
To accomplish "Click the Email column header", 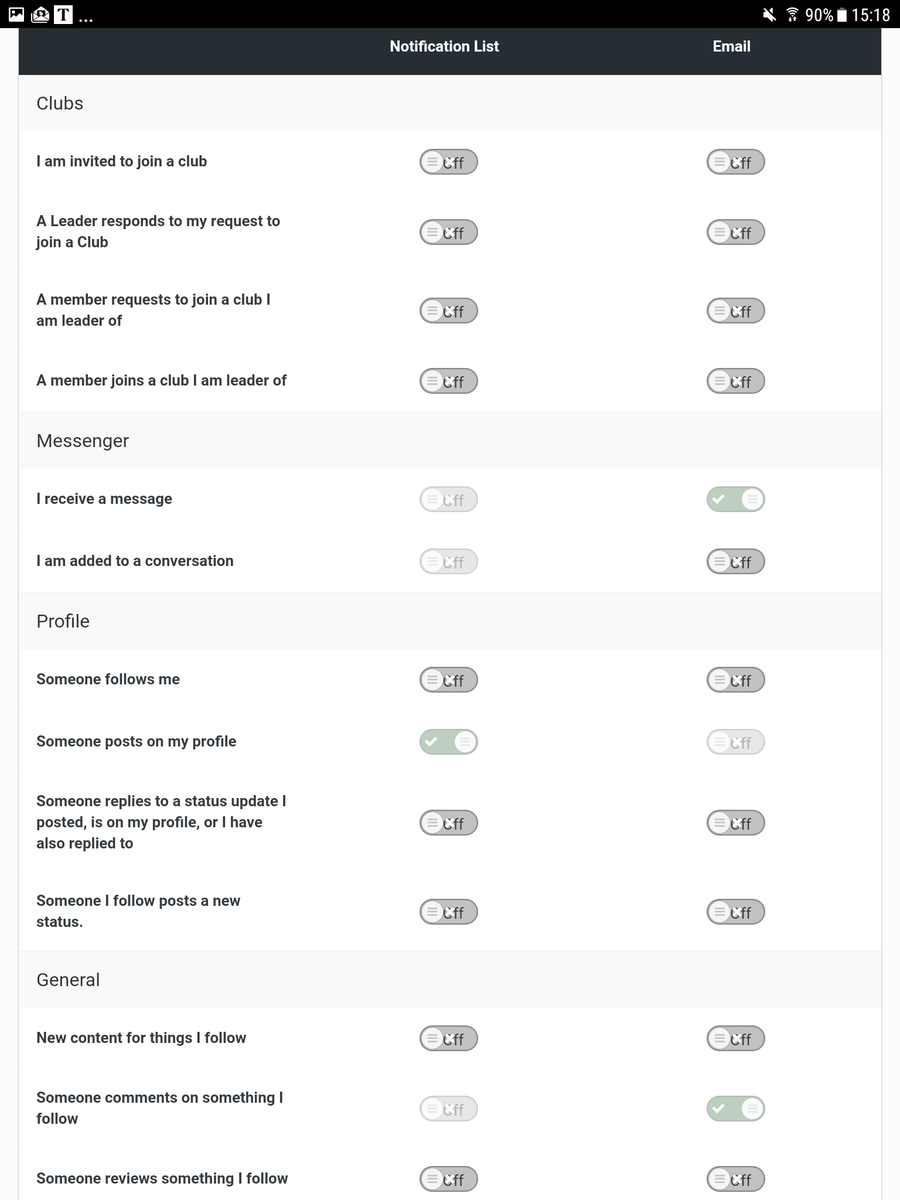I will (731, 46).
